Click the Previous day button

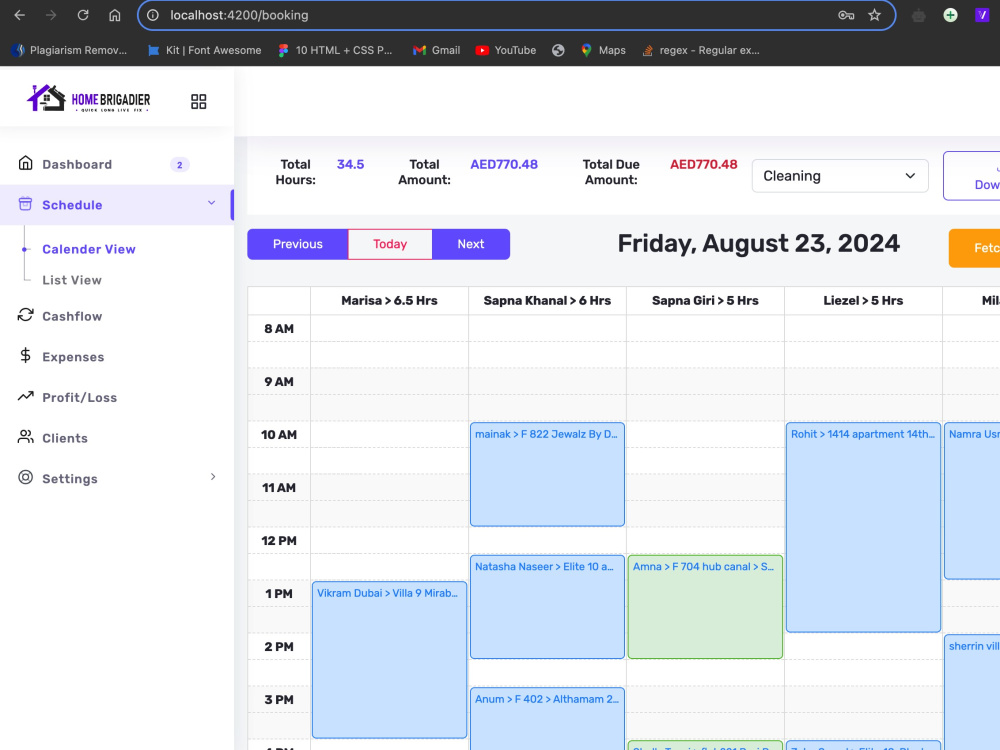(298, 244)
